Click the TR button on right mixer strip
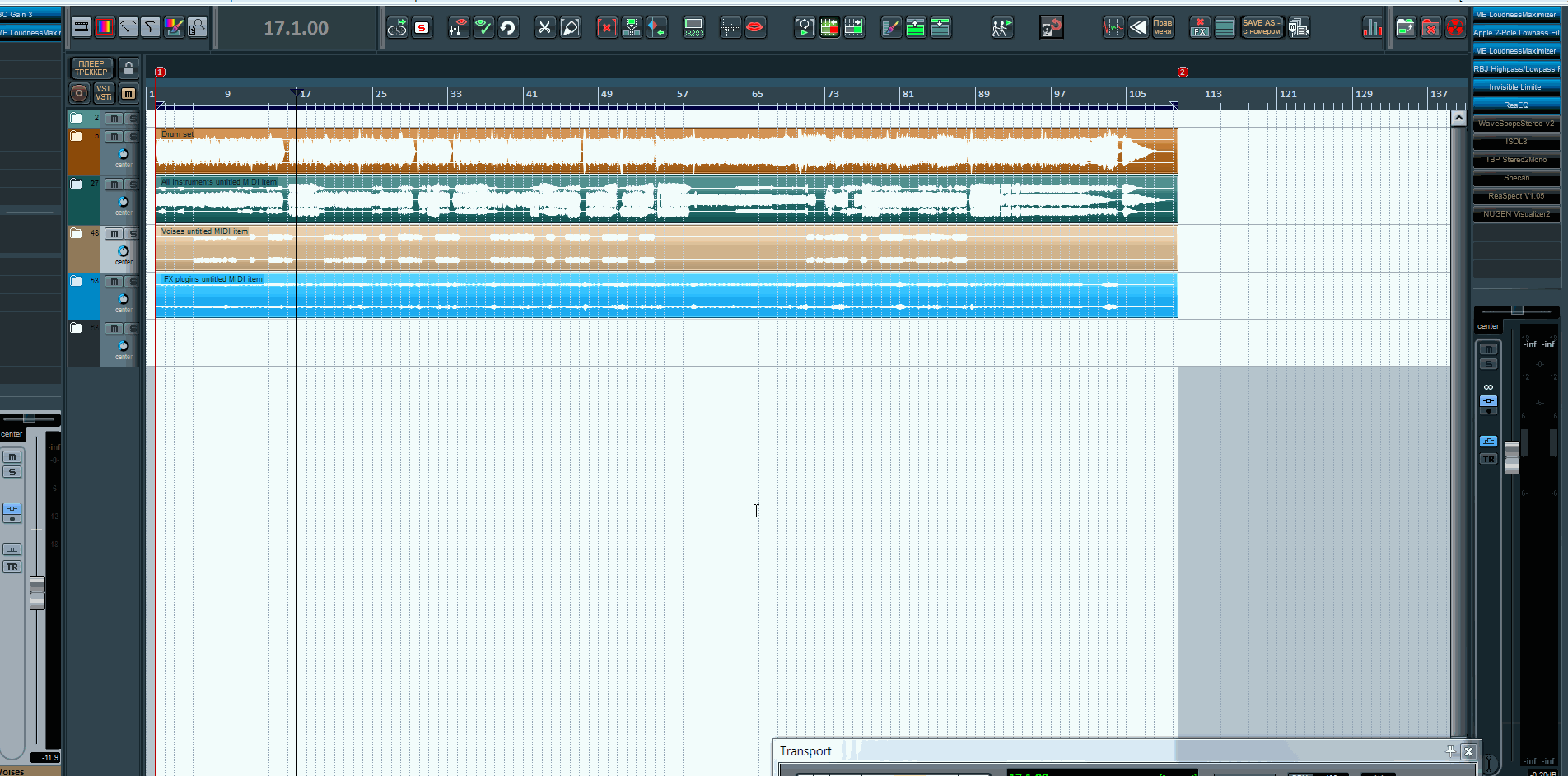The width and height of the screenshot is (1568, 776). pyautogui.click(x=1488, y=459)
